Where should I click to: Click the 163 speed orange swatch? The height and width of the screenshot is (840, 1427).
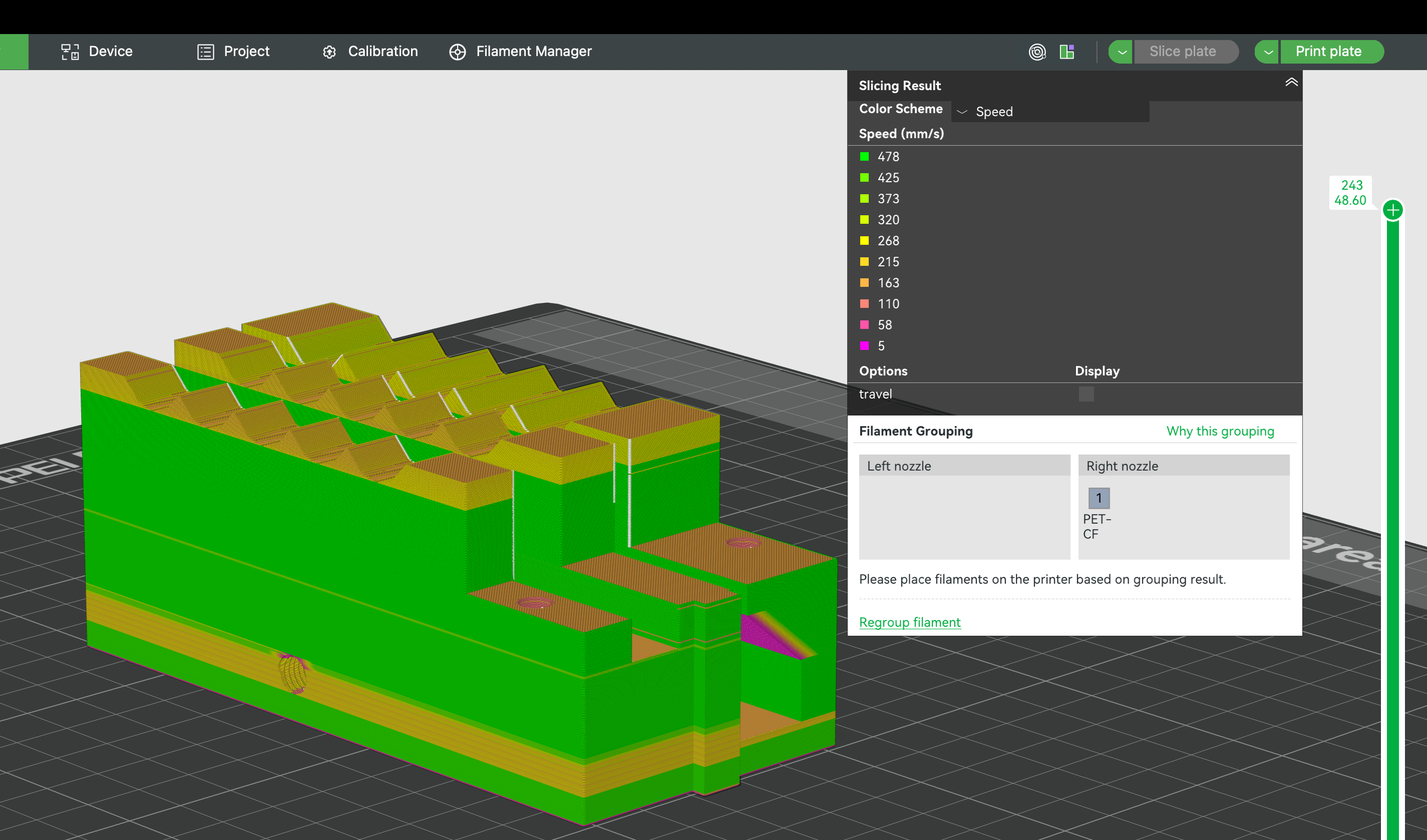864,282
